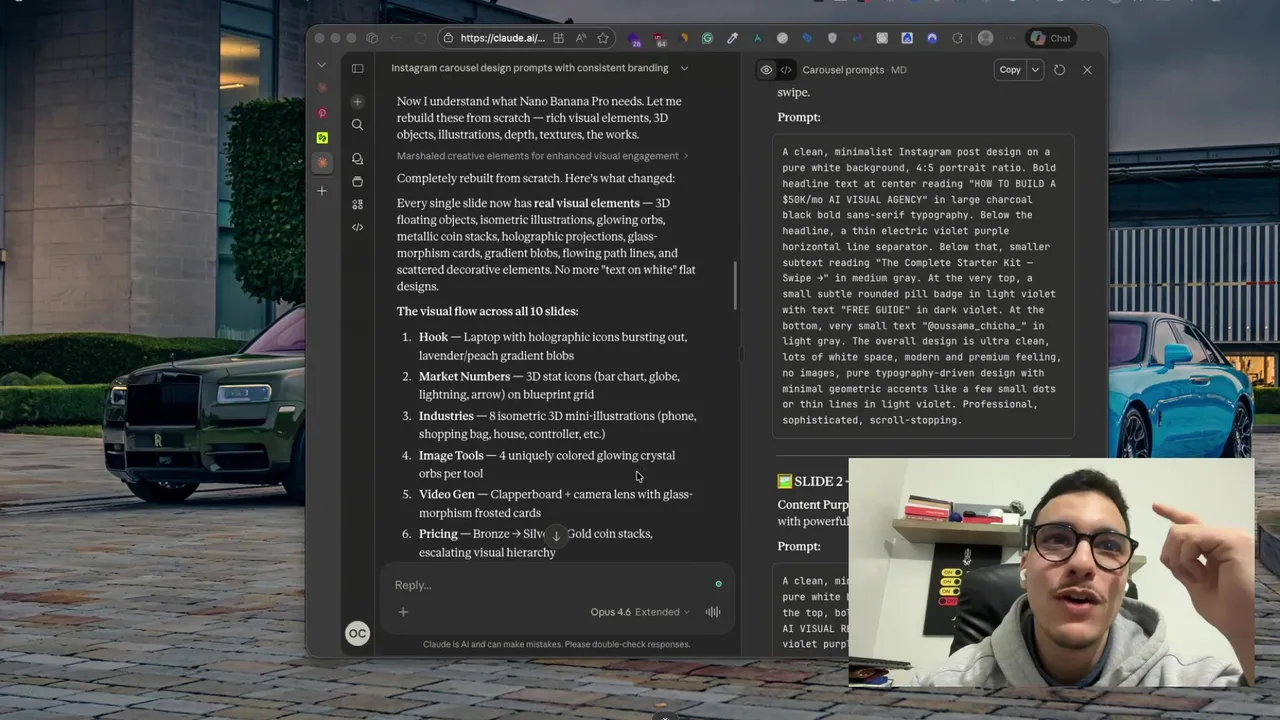Click 'The visual flow across all 10 slides' heading
1280x720 pixels.
click(x=487, y=311)
